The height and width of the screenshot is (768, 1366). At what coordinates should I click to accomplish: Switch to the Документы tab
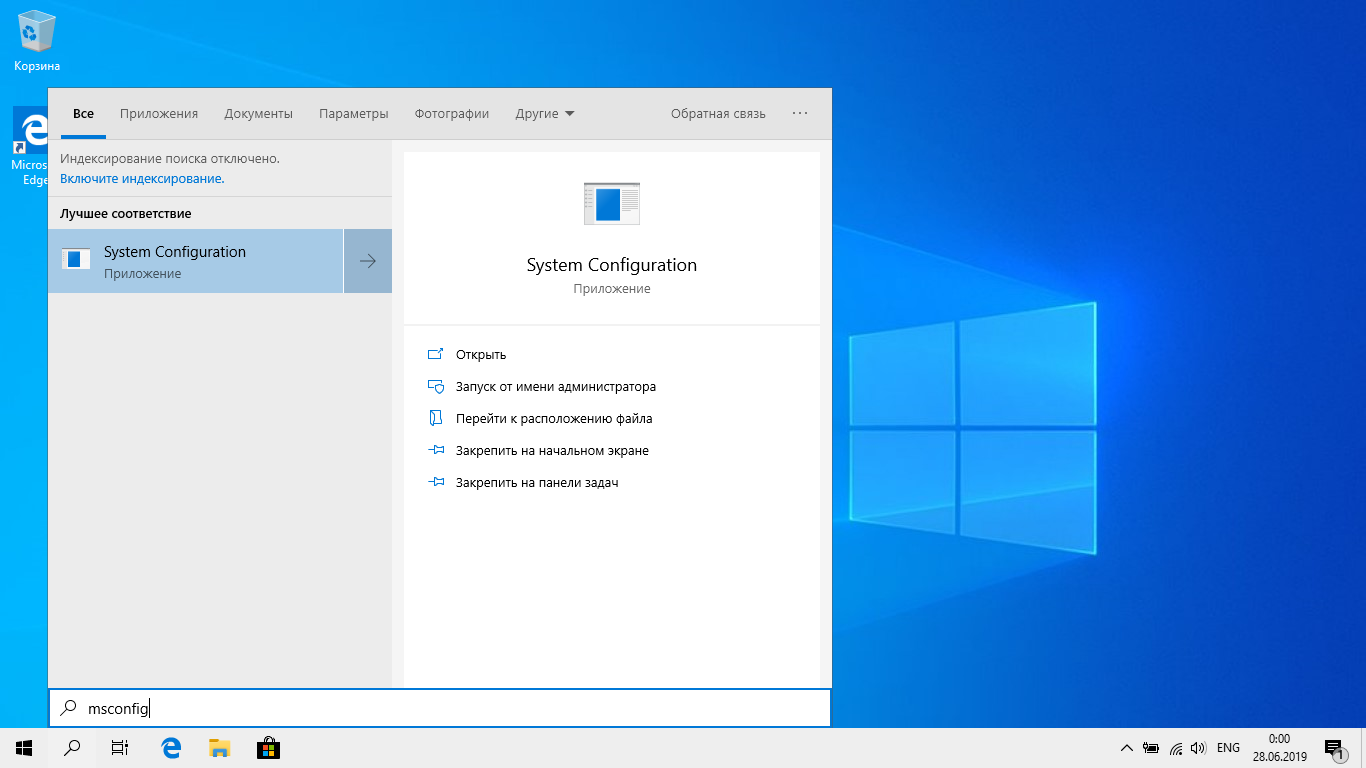pos(258,114)
